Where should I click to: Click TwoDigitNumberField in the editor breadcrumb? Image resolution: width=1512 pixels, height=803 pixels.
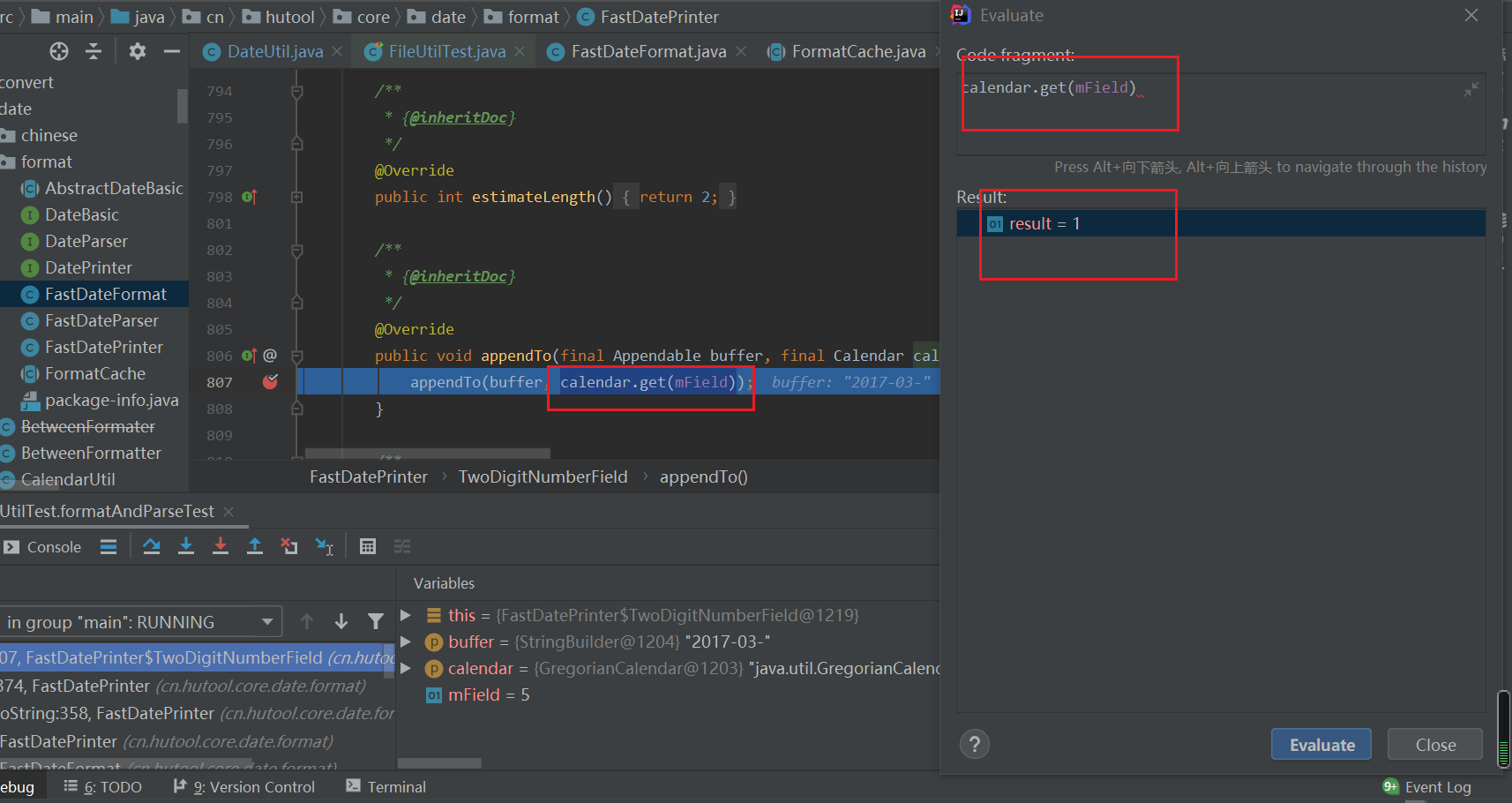(x=543, y=477)
